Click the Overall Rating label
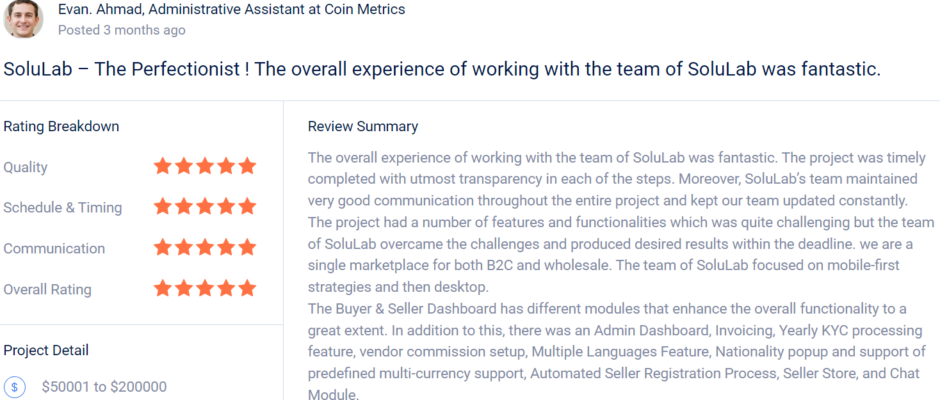This screenshot has height=400, width=940. [47, 290]
